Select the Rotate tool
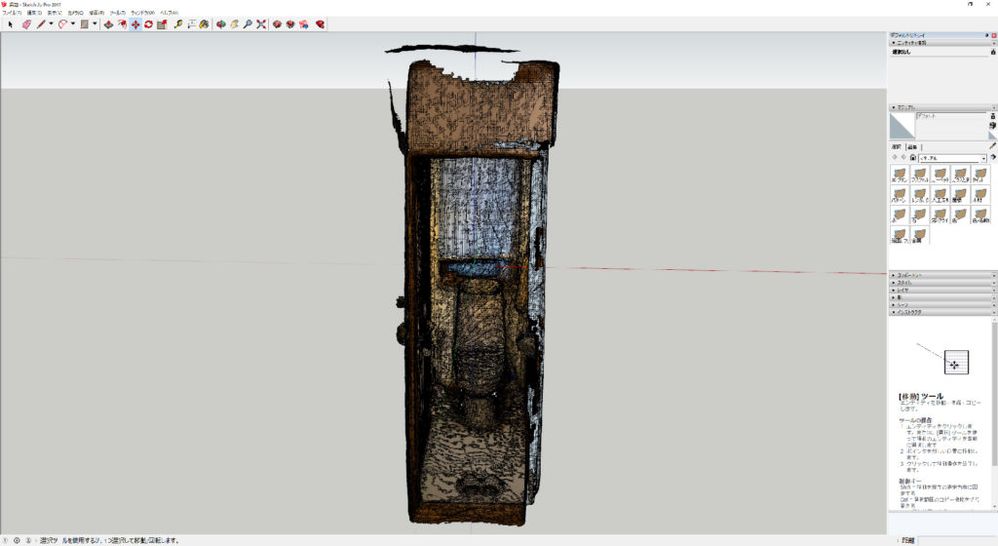Screen dimensions: 998x546 click(x=148, y=24)
